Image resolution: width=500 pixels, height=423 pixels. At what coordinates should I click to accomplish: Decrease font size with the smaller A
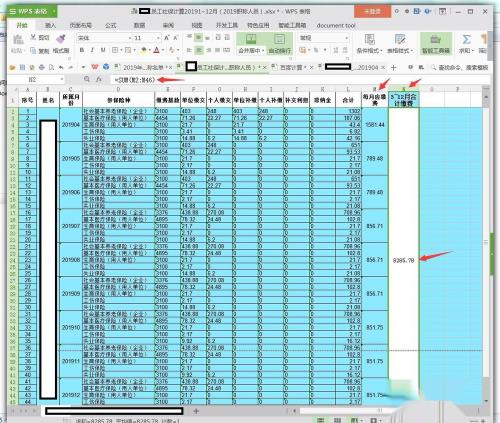[175, 38]
